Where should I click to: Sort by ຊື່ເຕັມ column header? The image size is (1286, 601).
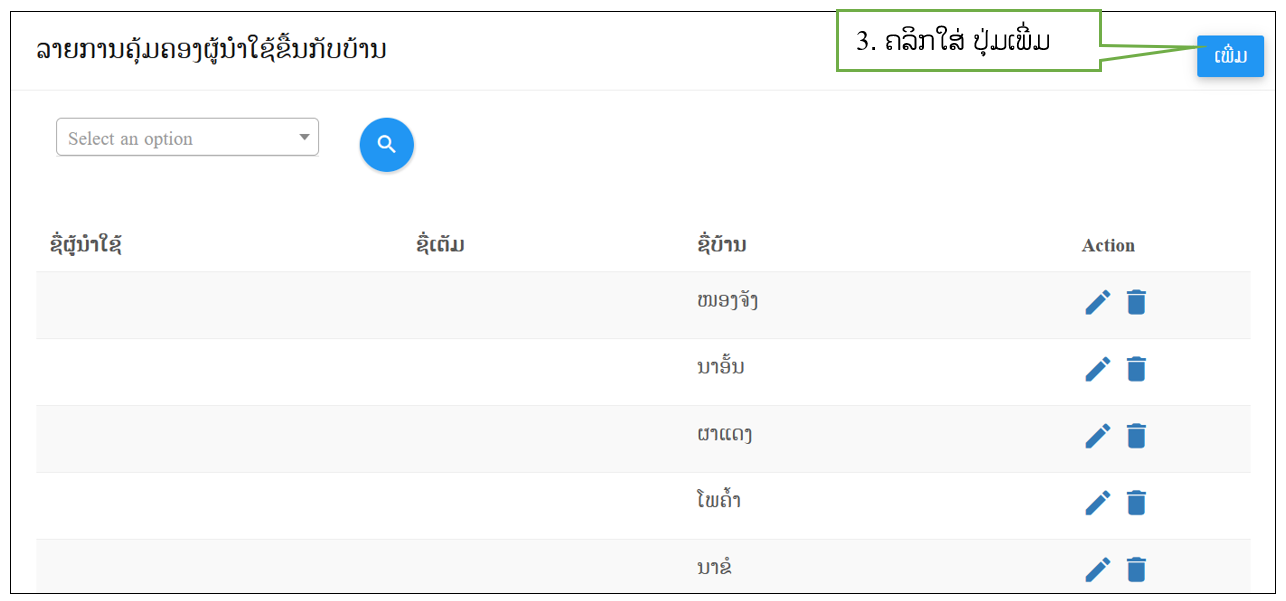coord(440,245)
